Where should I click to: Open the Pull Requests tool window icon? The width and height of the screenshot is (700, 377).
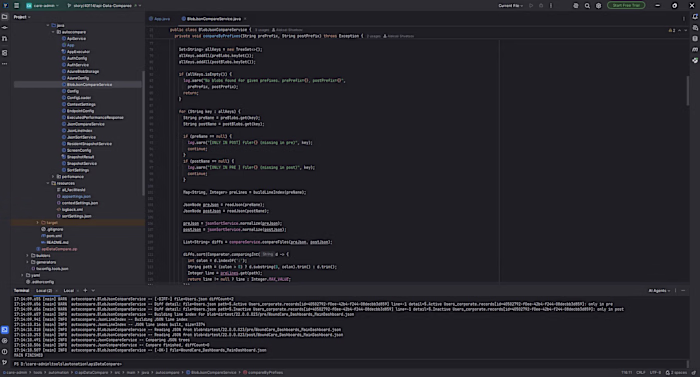pos(4,39)
